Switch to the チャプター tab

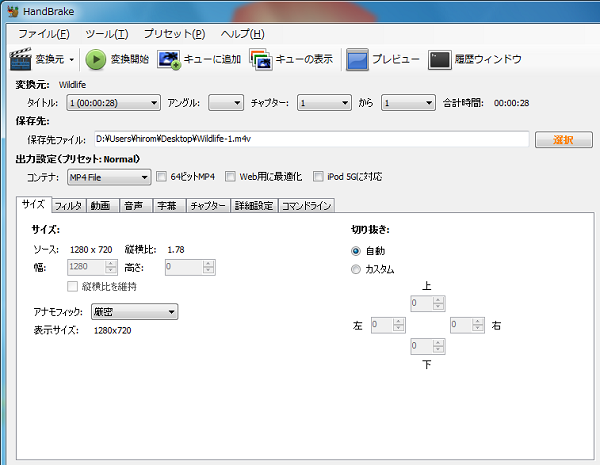[x=208, y=206]
